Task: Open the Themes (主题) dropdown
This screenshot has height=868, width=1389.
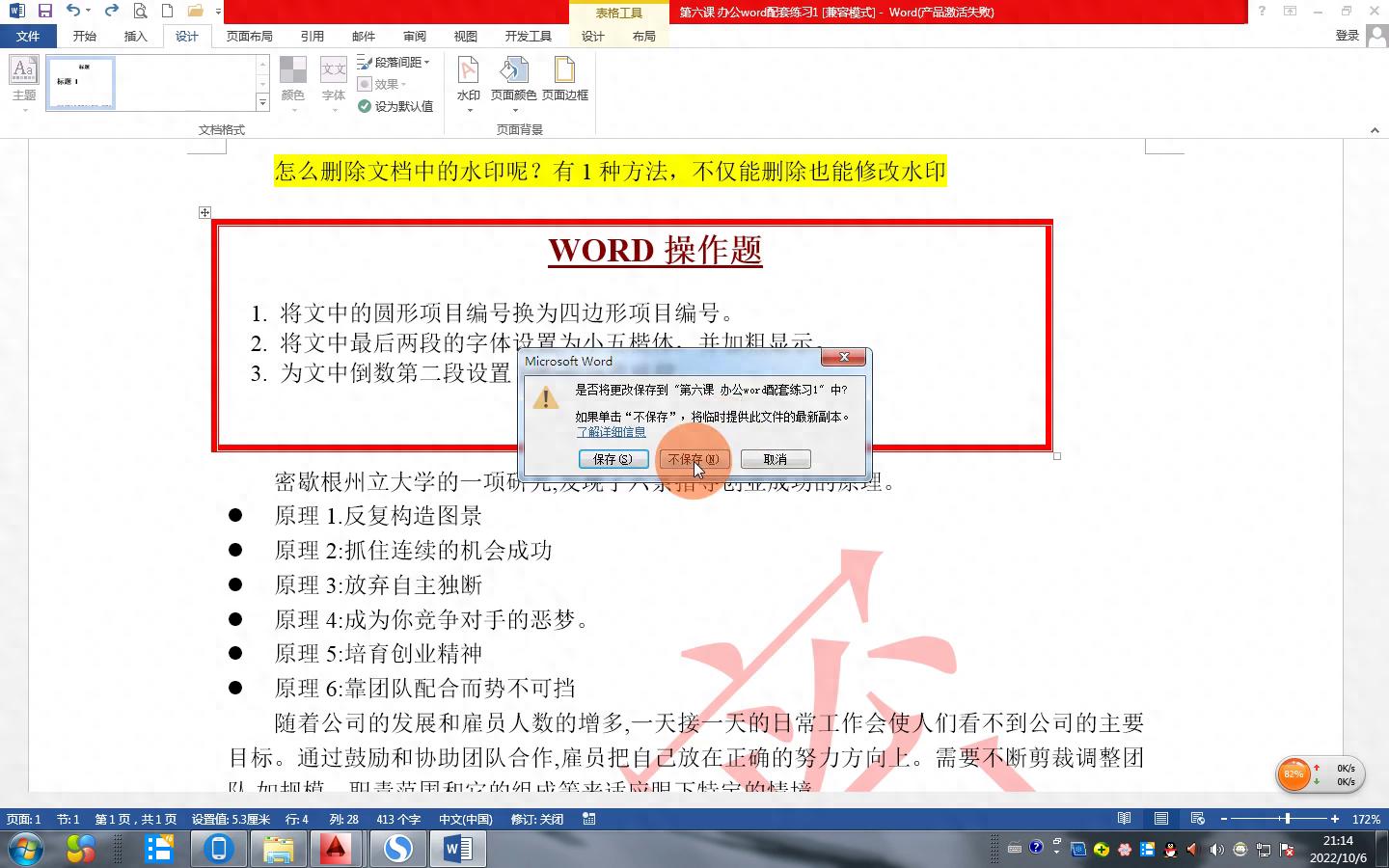Action: coord(24,80)
